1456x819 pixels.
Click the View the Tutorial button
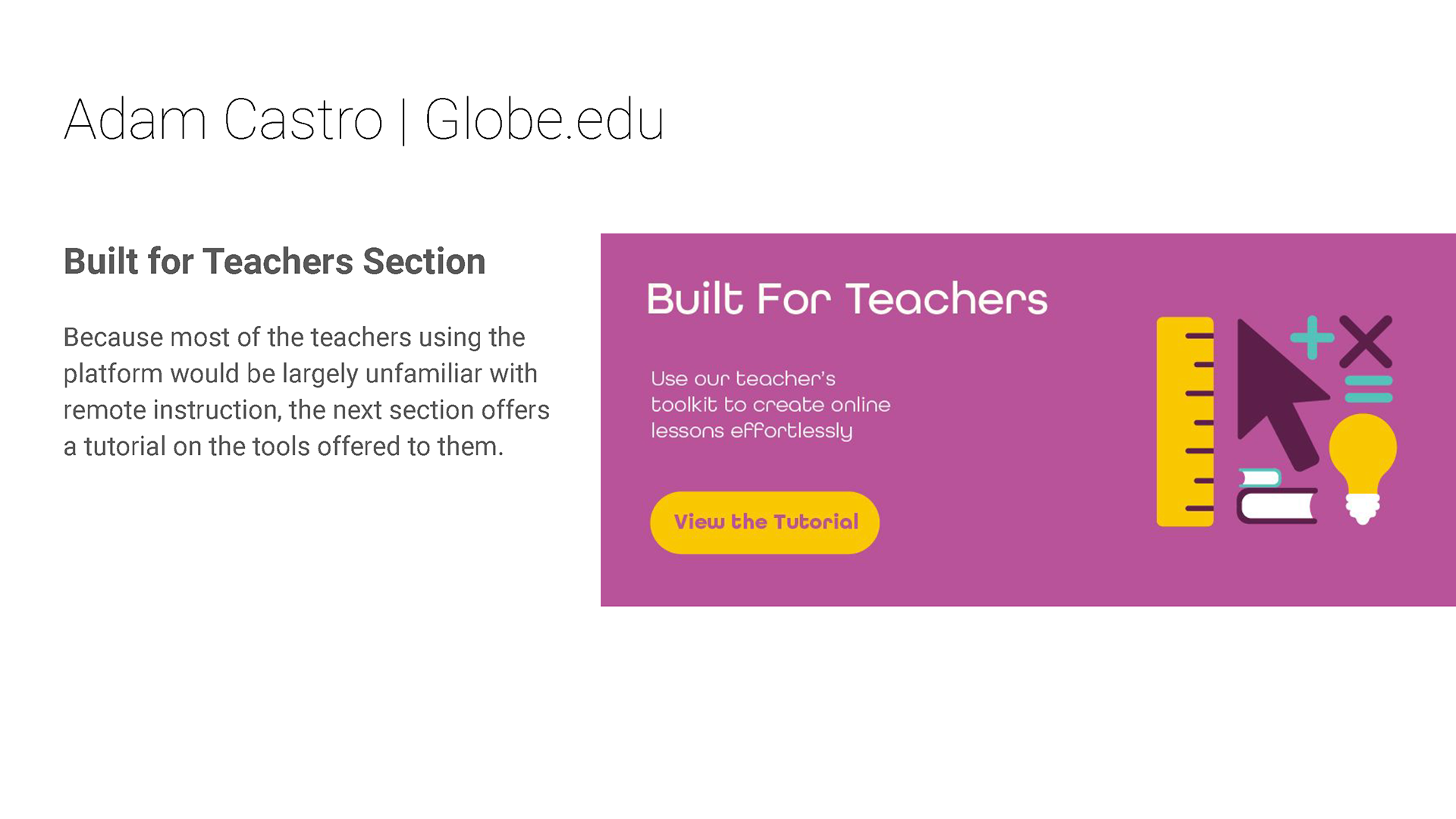pos(764,522)
